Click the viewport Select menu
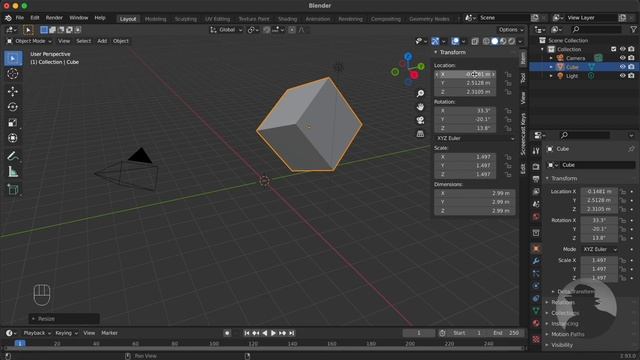Image resolution: width=640 pixels, height=360 pixels. tap(83, 41)
